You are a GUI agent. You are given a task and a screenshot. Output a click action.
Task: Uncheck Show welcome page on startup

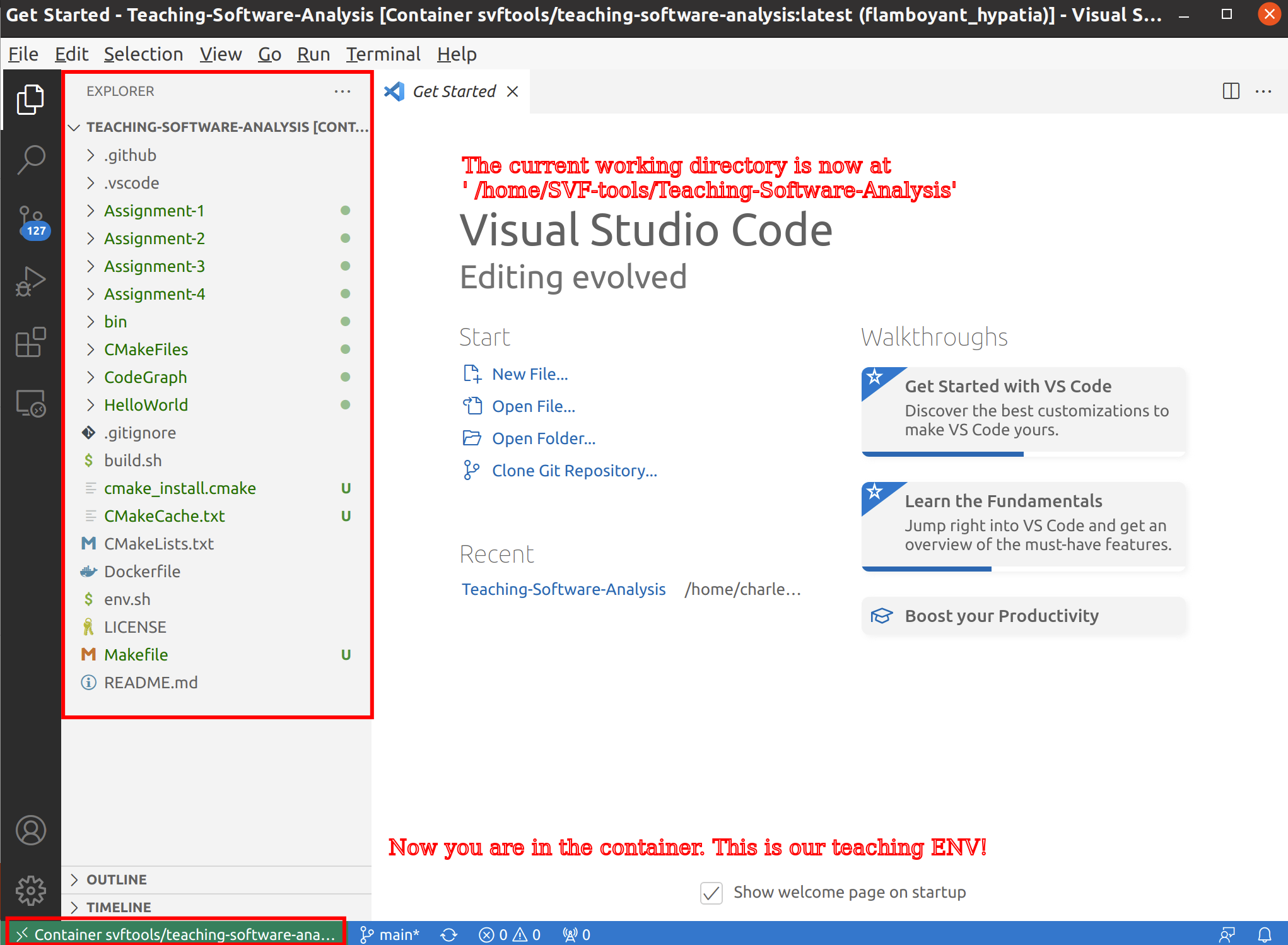711,893
